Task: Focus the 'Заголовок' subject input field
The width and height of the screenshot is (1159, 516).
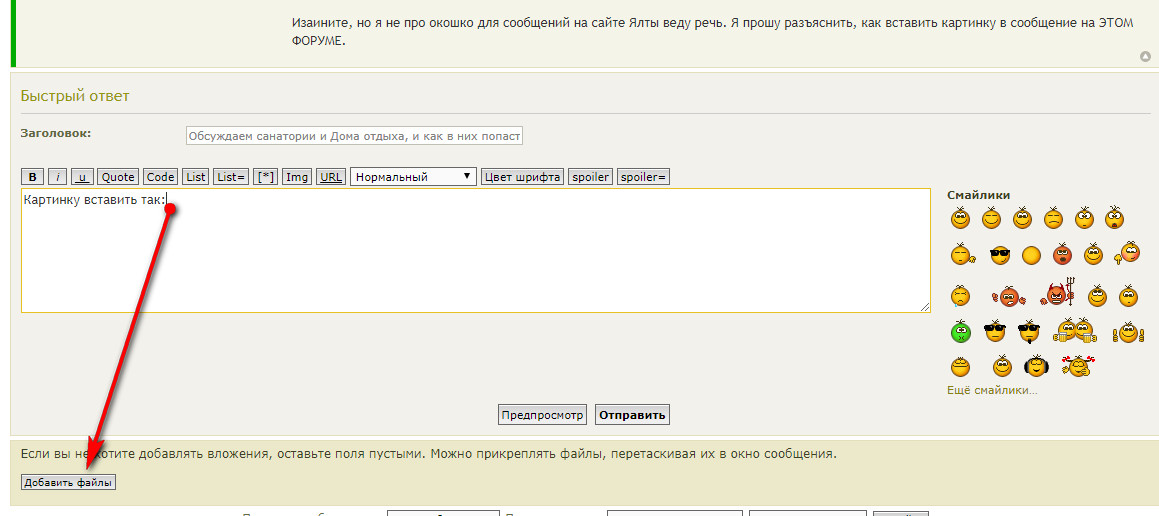Action: pos(354,136)
